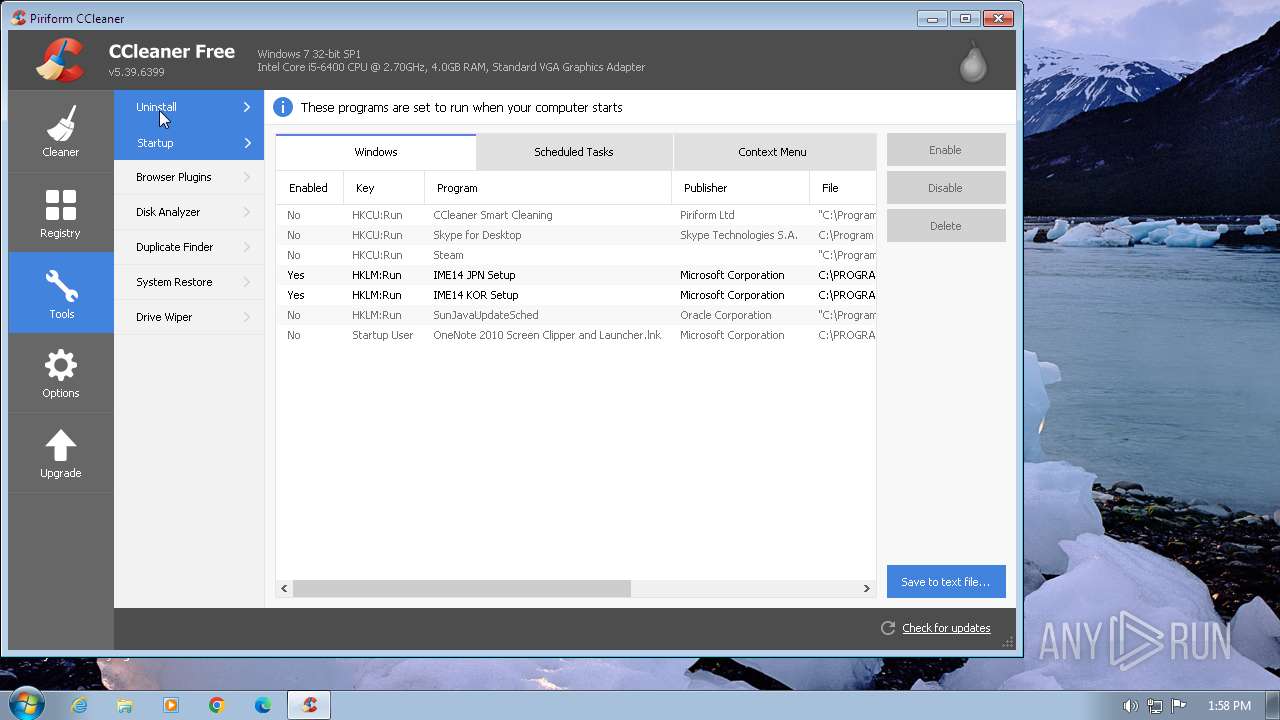Click chevron next to Uninstall

pyautogui.click(x=247, y=107)
